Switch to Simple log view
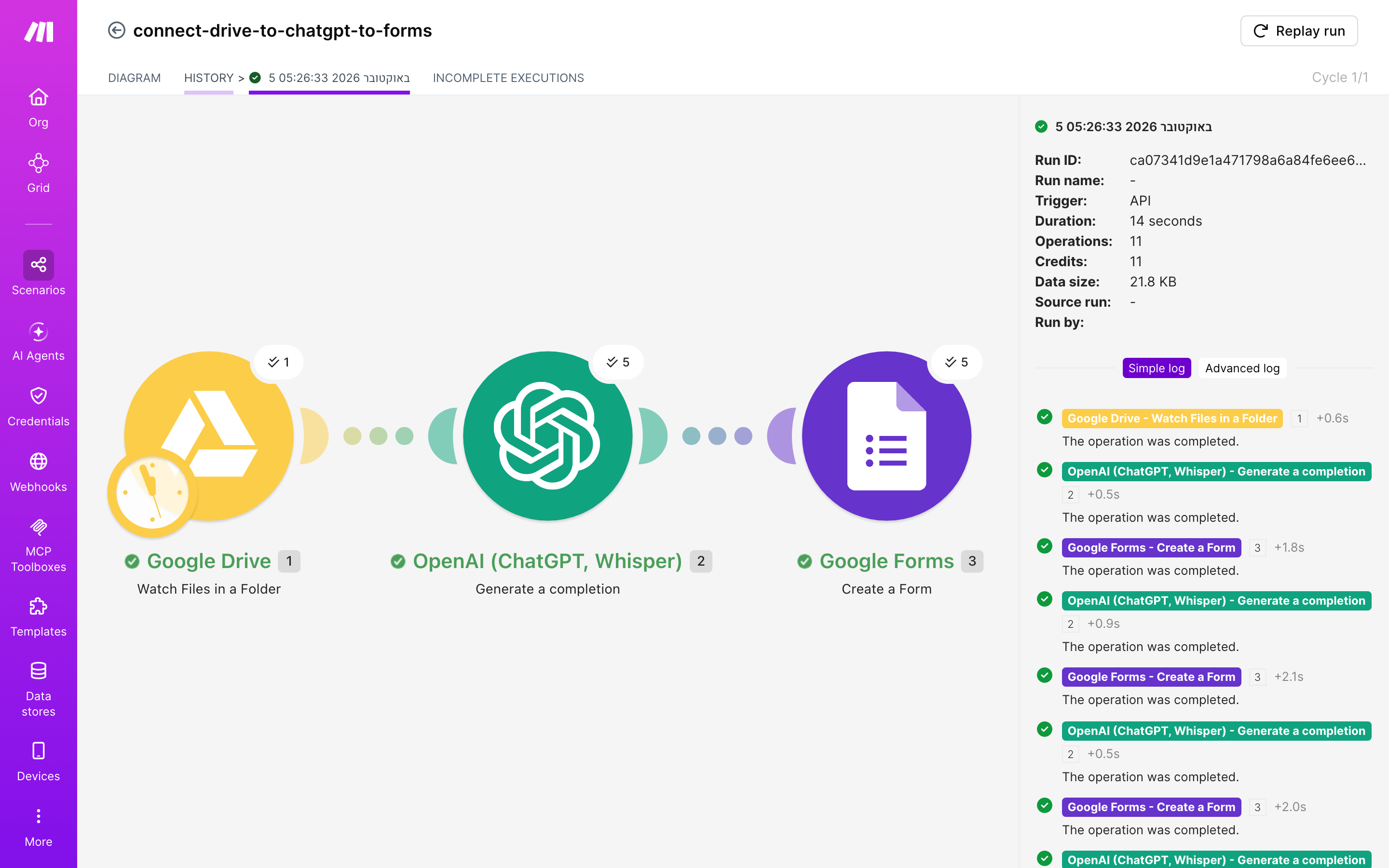 pos(1157,368)
